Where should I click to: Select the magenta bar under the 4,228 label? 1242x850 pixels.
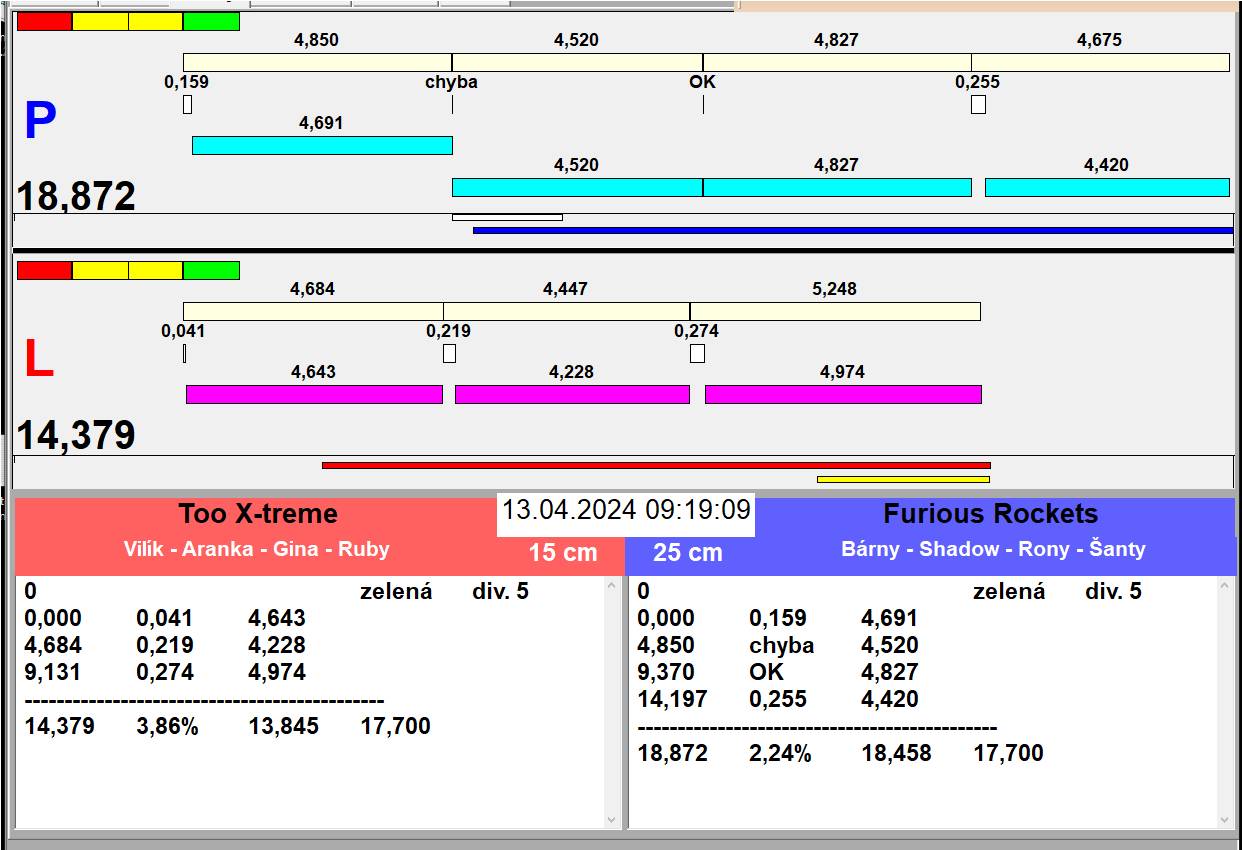(572, 394)
